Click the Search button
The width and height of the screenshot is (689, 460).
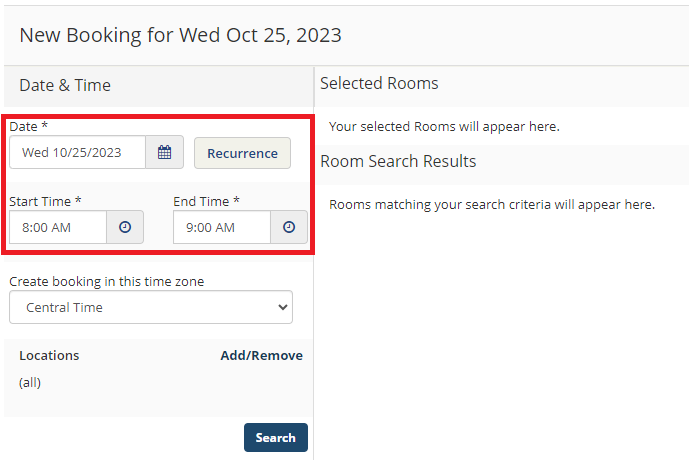[x=276, y=438]
